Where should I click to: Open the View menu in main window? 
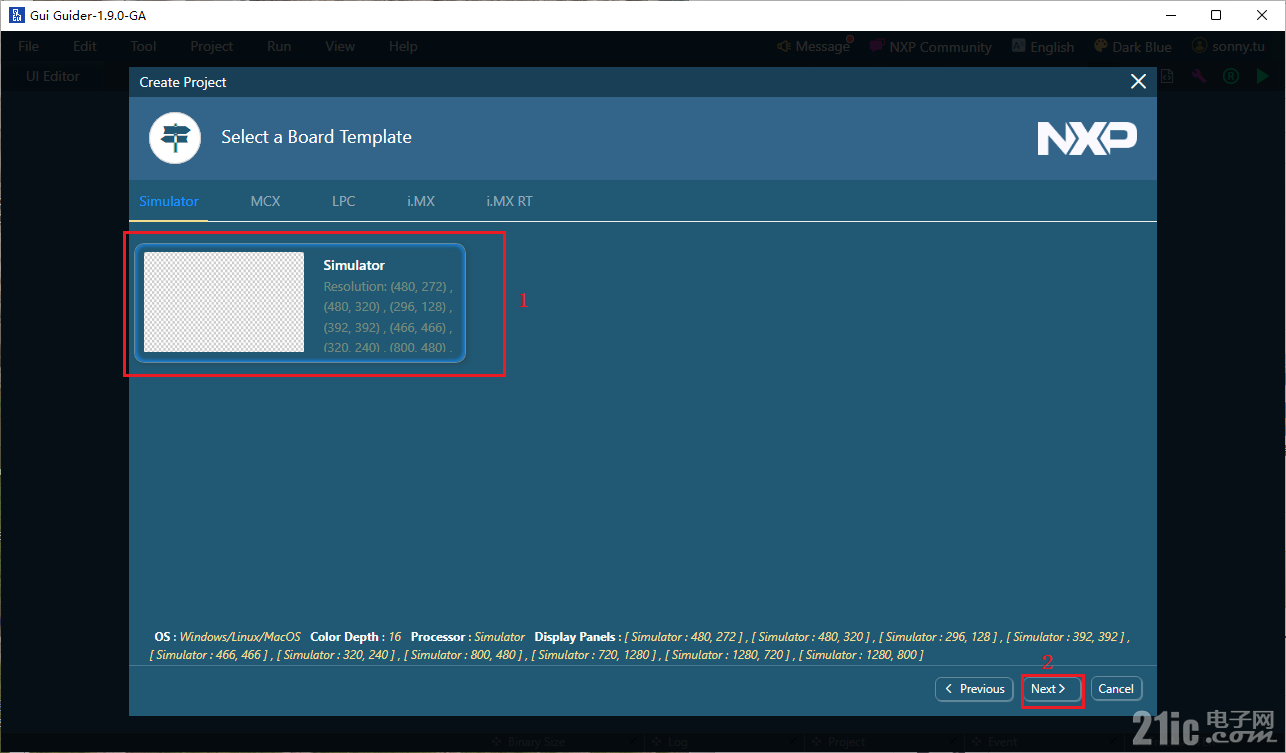[340, 46]
